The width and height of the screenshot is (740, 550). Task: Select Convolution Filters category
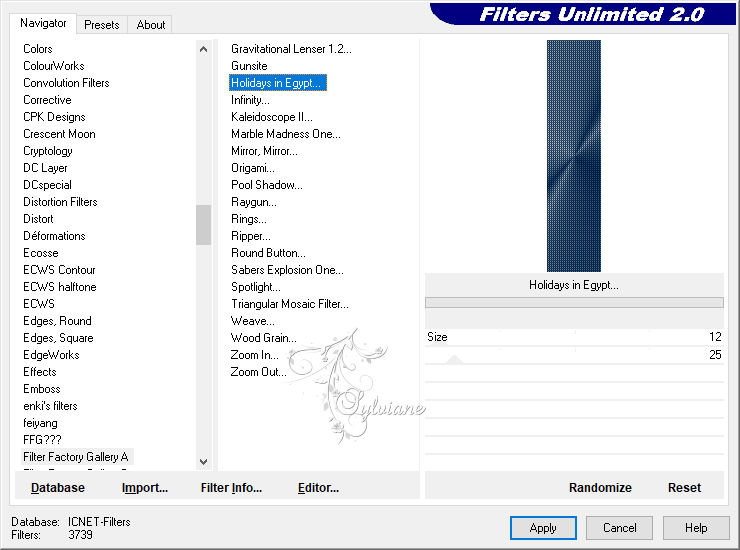pyautogui.click(x=66, y=83)
